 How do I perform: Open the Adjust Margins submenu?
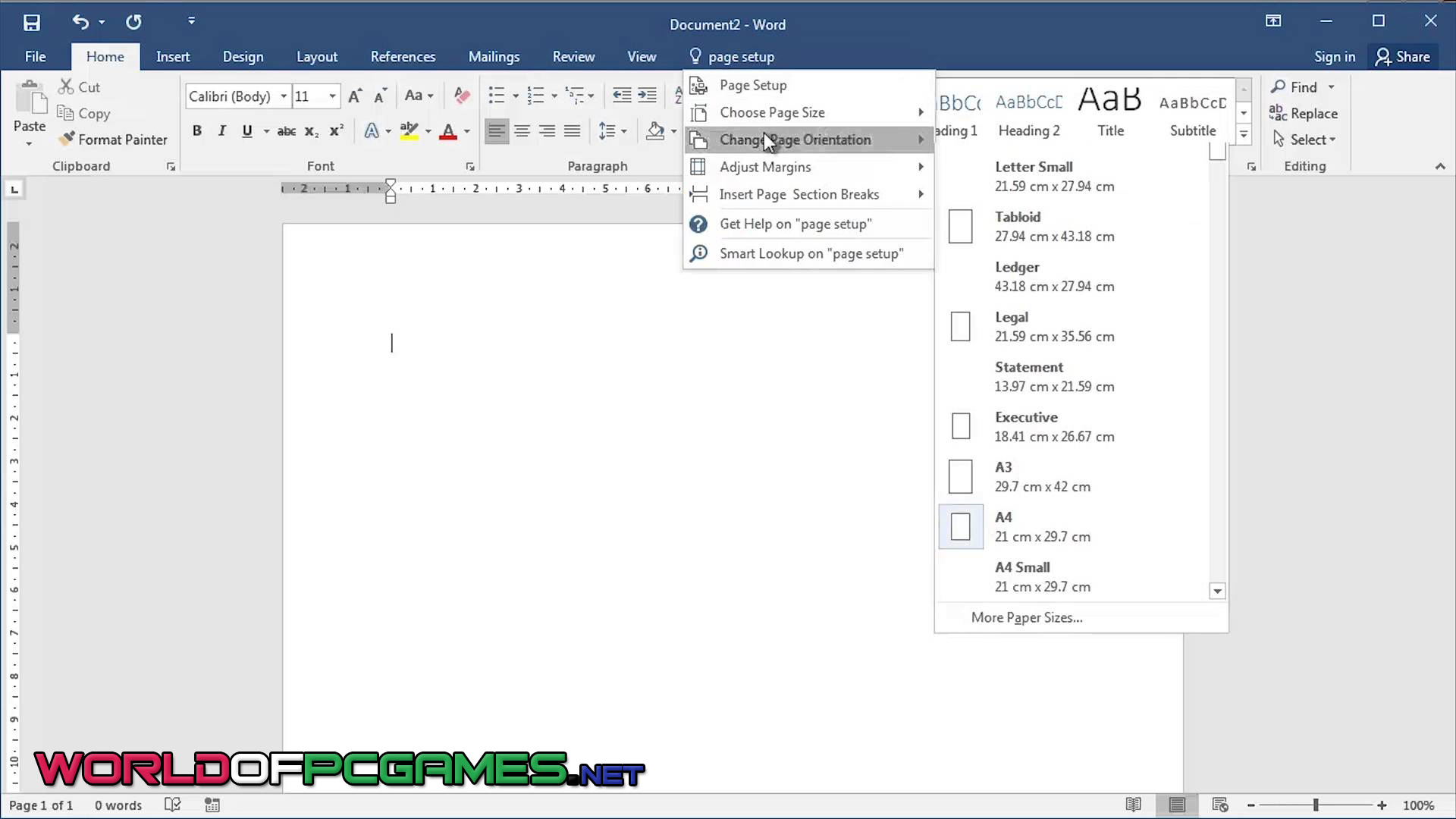(x=808, y=167)
